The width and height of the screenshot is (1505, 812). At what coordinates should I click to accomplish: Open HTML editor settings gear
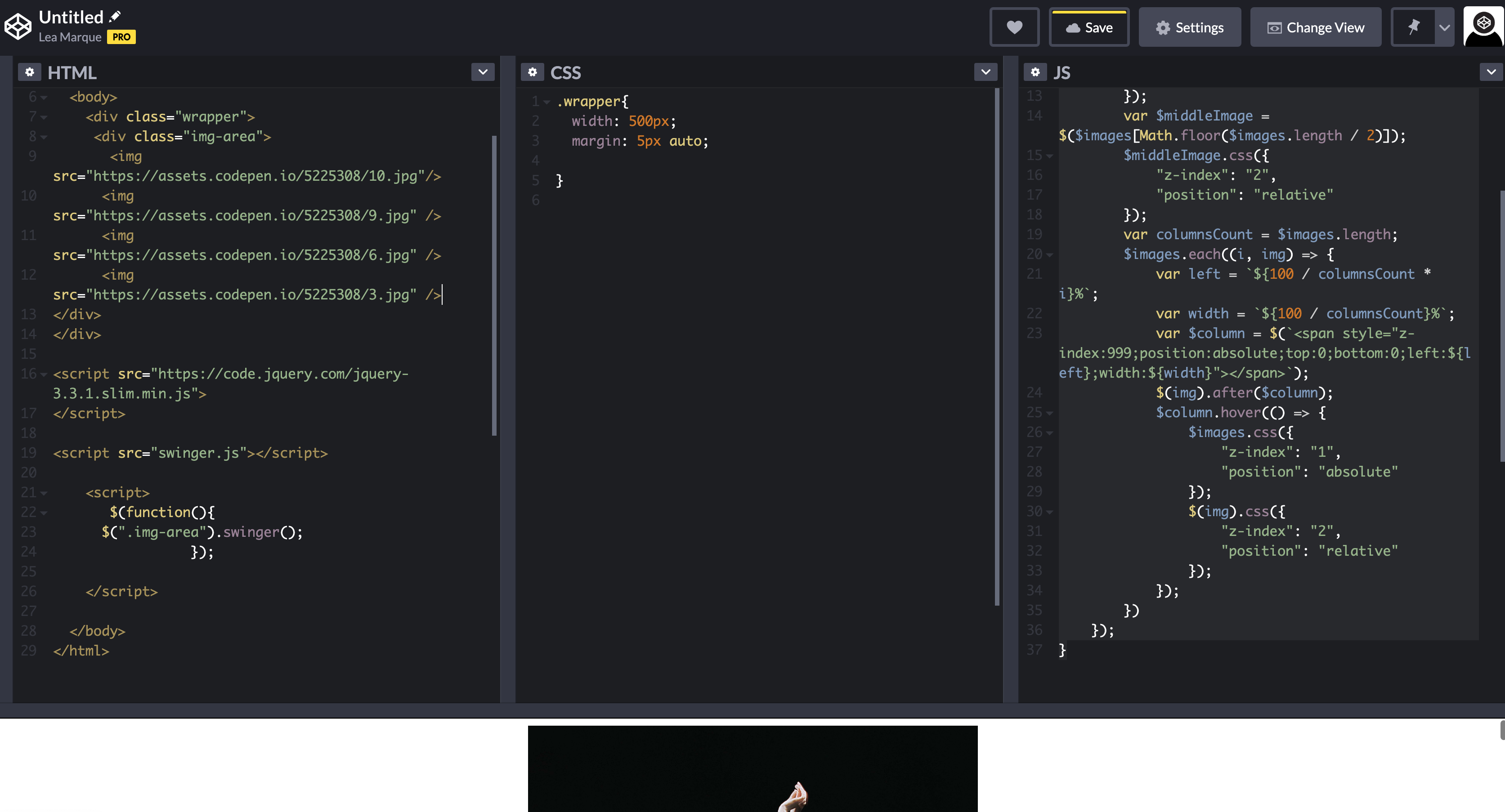29,72
